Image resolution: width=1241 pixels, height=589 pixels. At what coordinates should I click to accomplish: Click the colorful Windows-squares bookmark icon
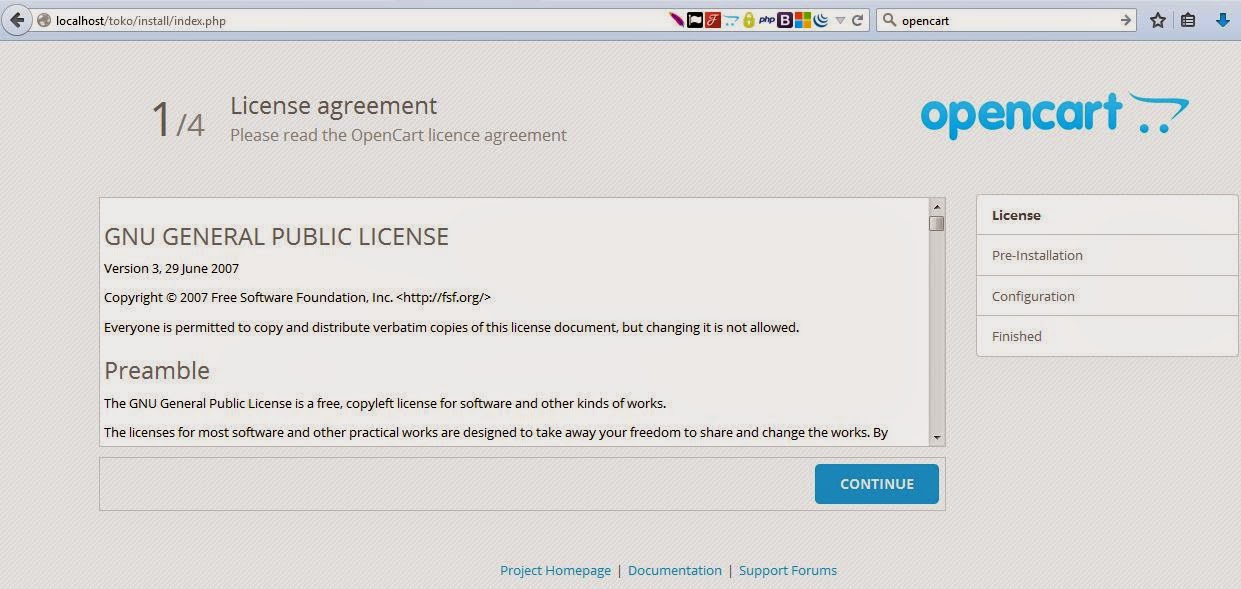point(802,20)
